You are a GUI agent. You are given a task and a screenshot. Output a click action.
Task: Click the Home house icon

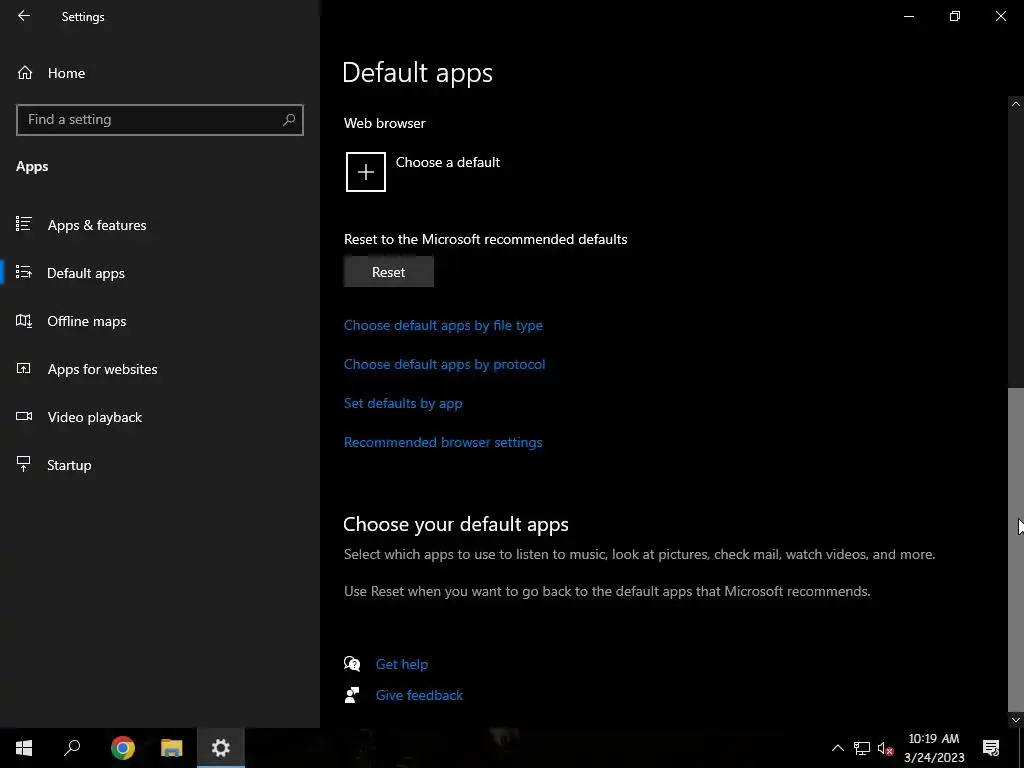click(x=25, y=72)
